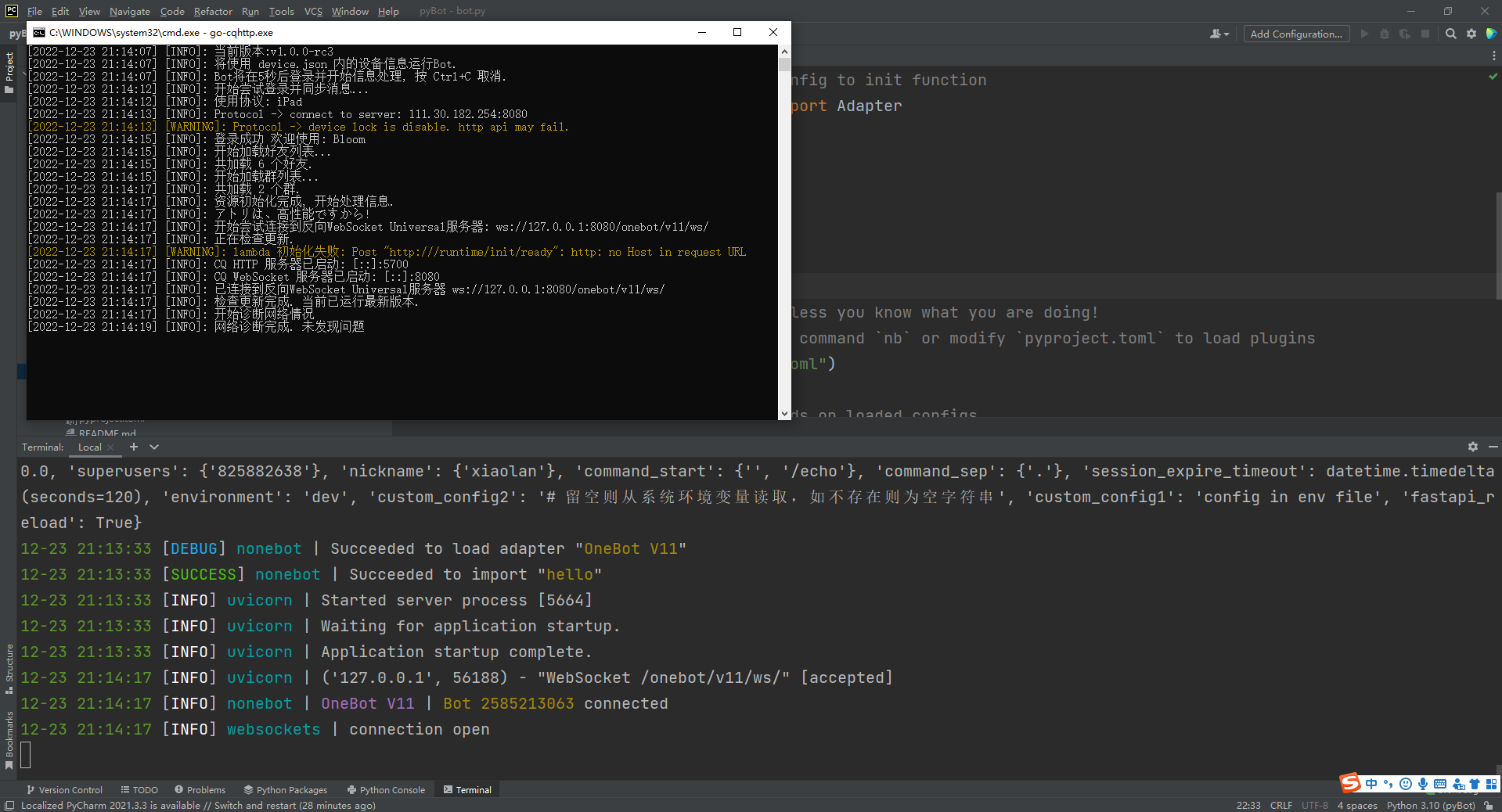
Task: Click the colorful Codota/plugin icon at toolbar end
Action: tap(1491, 34)
